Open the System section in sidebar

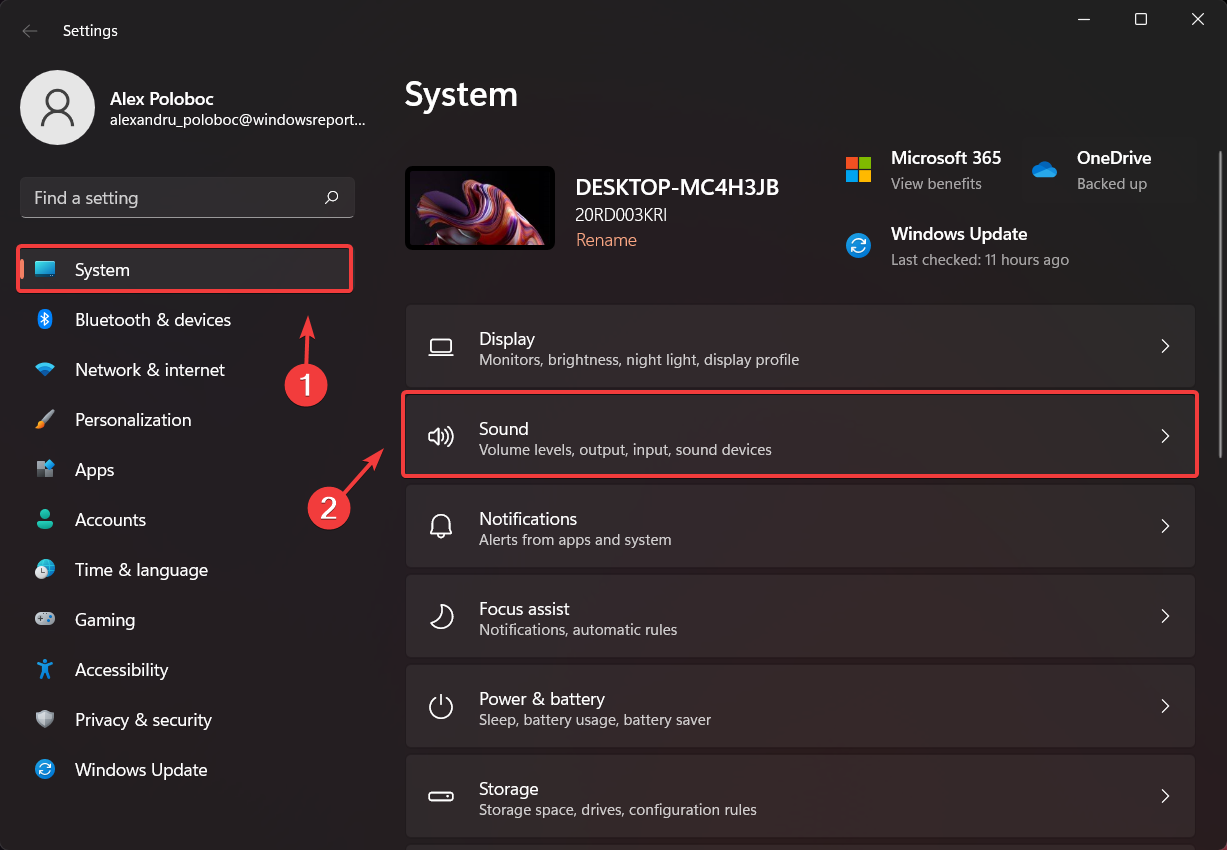click(x=102, y=269)
